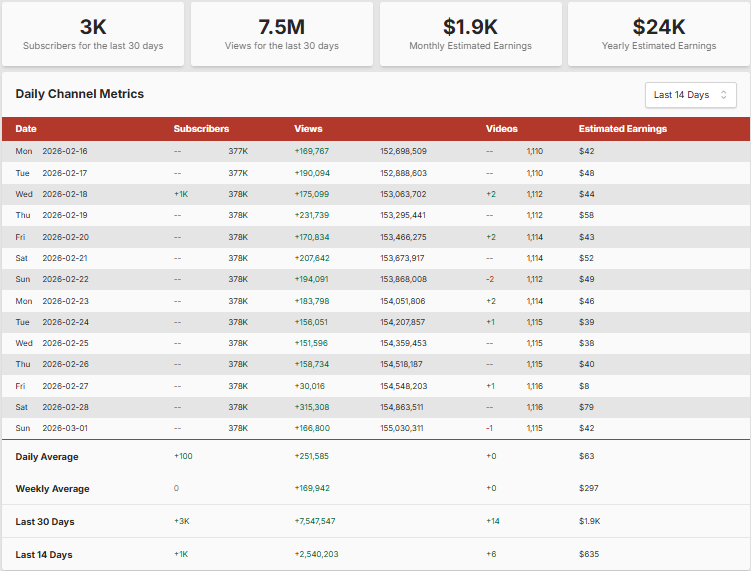The height and width of the screenshot is (571, 751).
Task: Select the Daily Average row label
Action: 47,457
